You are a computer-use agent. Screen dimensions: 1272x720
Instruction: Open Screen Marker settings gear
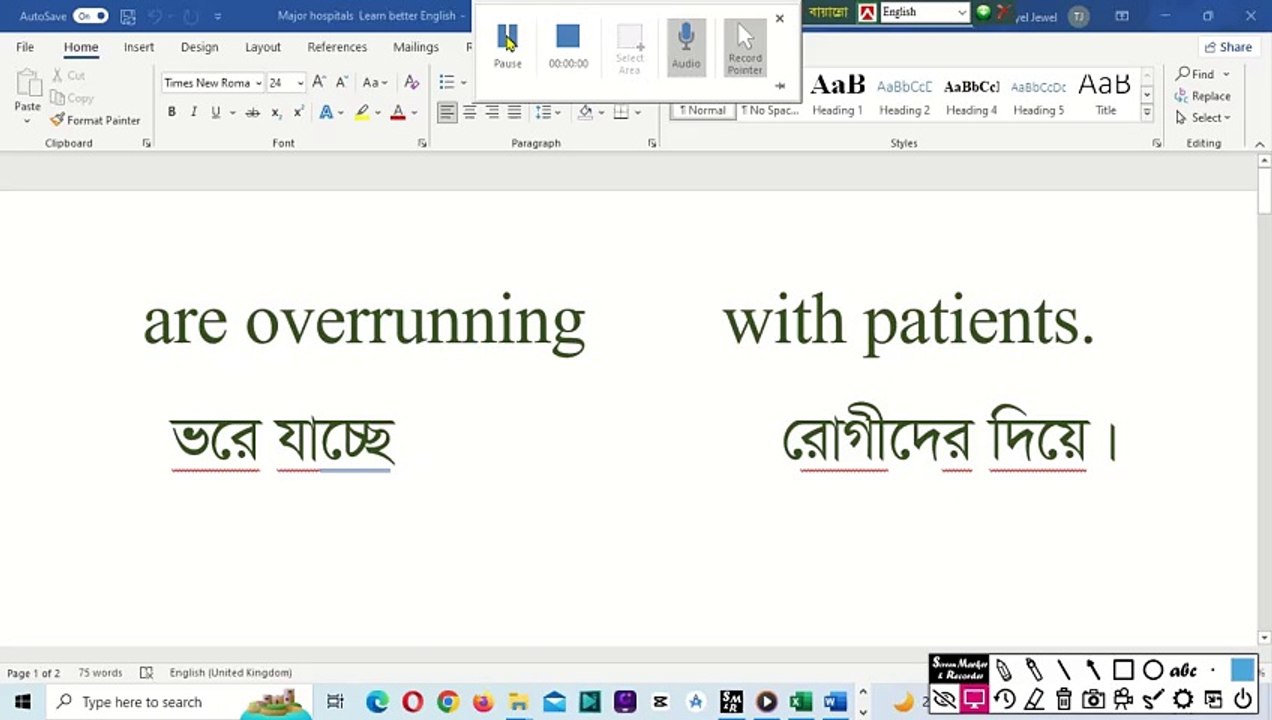pyautogui.click(x=1183, y=700)
